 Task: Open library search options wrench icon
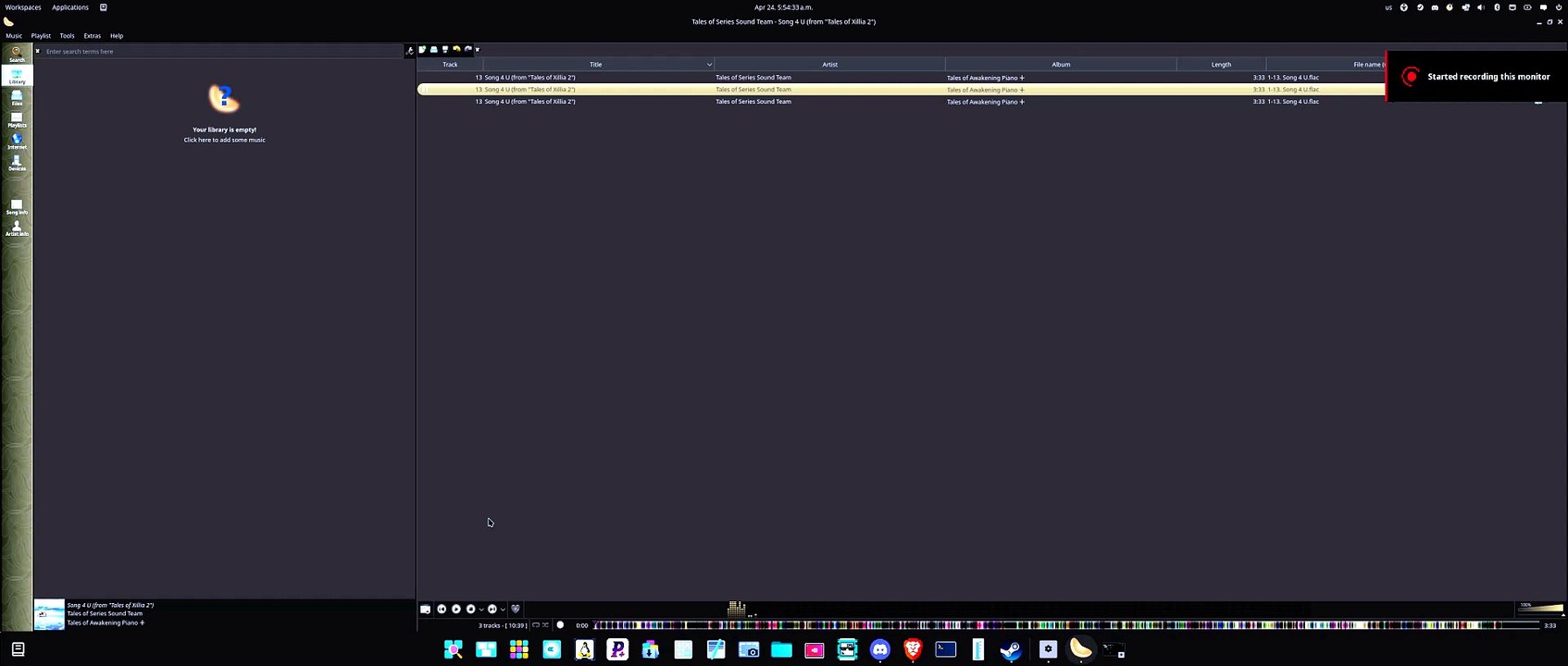pos(410,51)
